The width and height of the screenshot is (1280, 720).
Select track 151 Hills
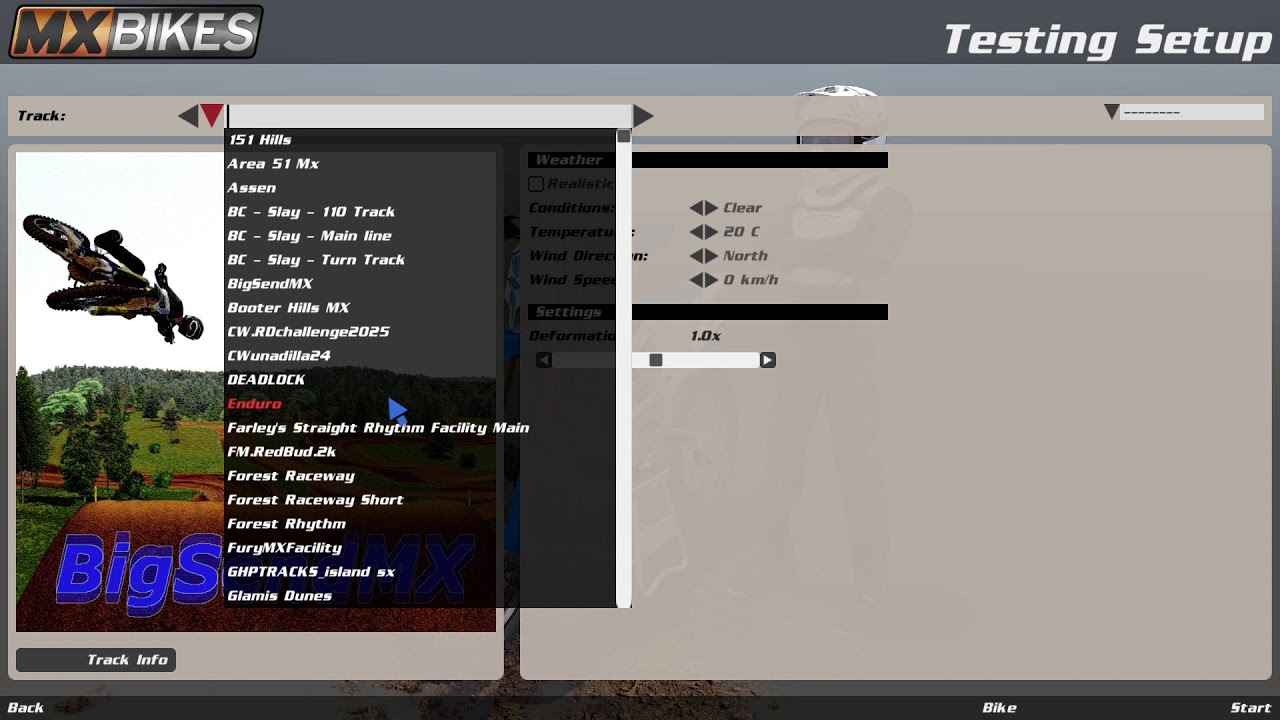(x=260, y=140)
